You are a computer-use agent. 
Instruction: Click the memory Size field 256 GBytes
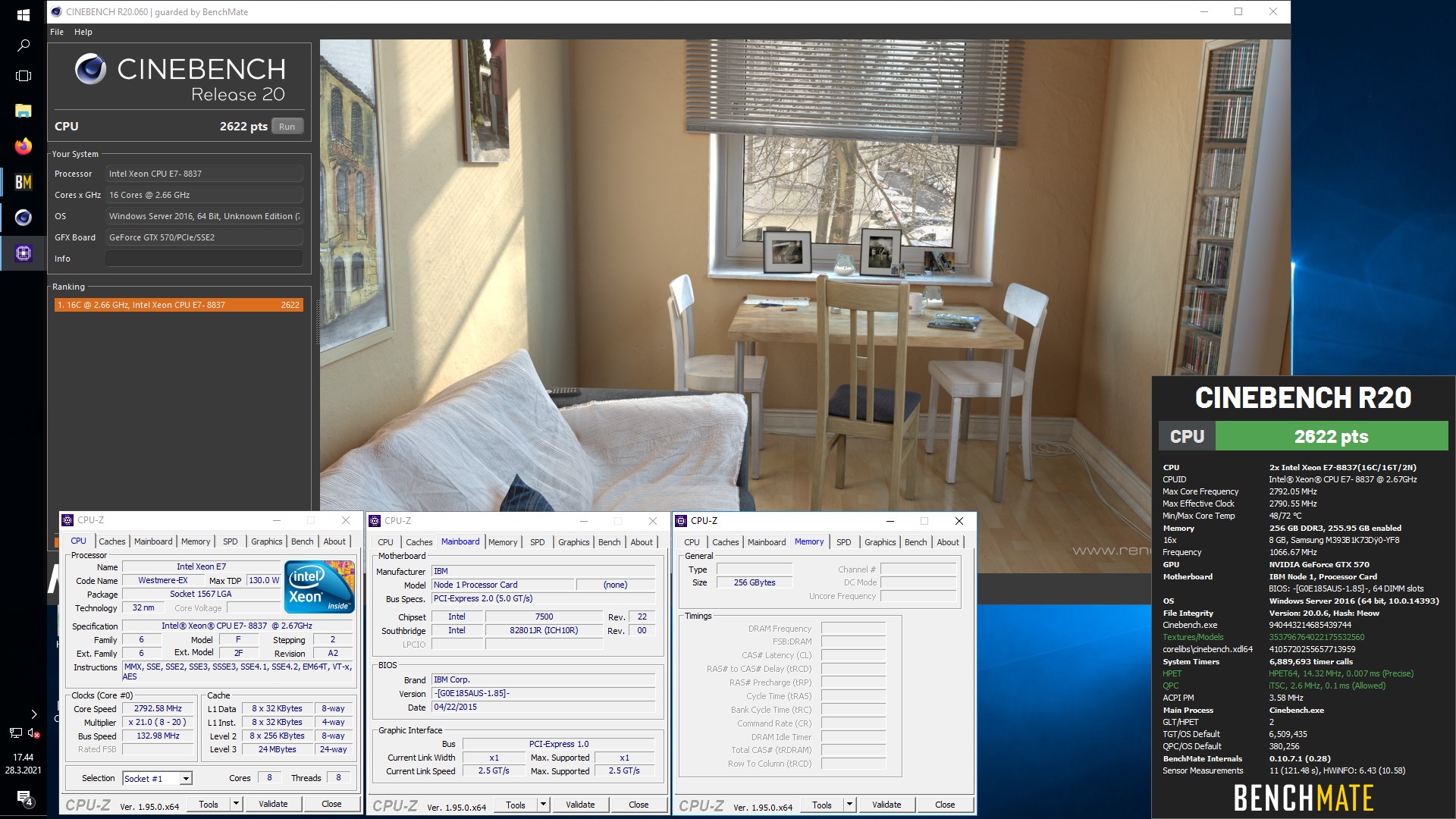pyautogui.click(x=755, y=582)
